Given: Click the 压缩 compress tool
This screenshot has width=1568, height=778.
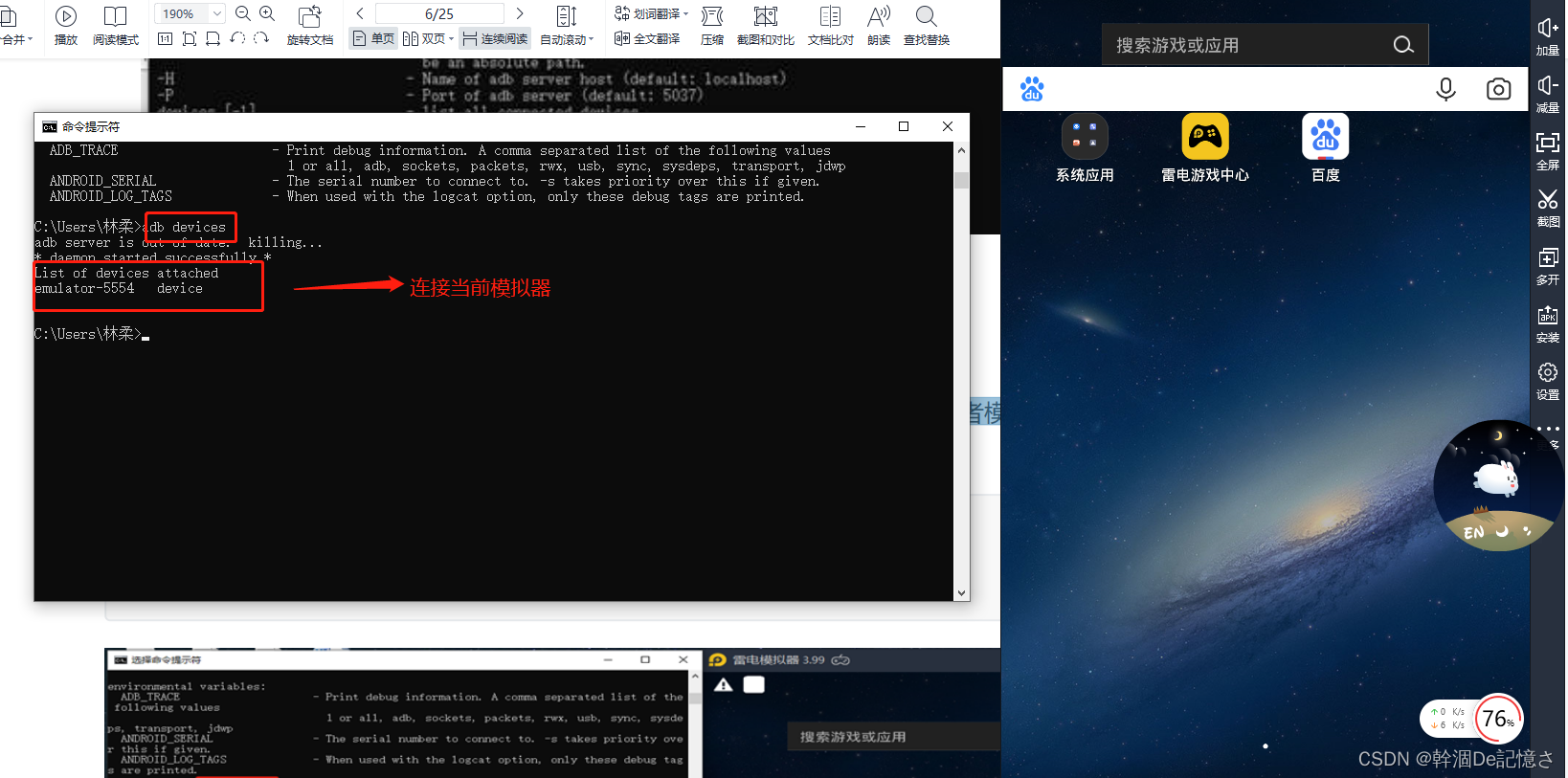Looking at the screenshot, I should point(712,25).
